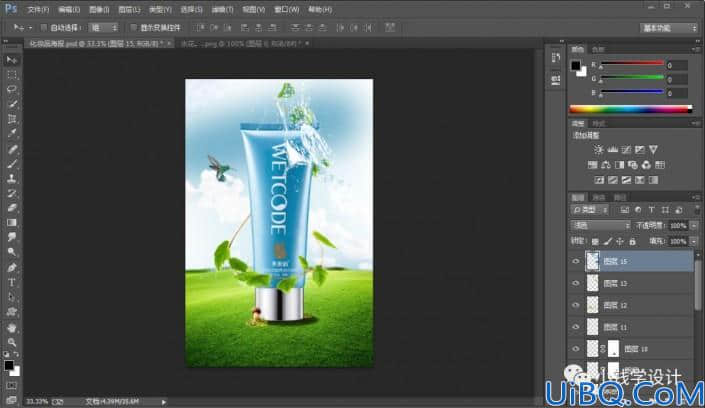This screenshot has height=408, width=705.
Task: Select the Clone Stamp tool
Action: point(12,179)
